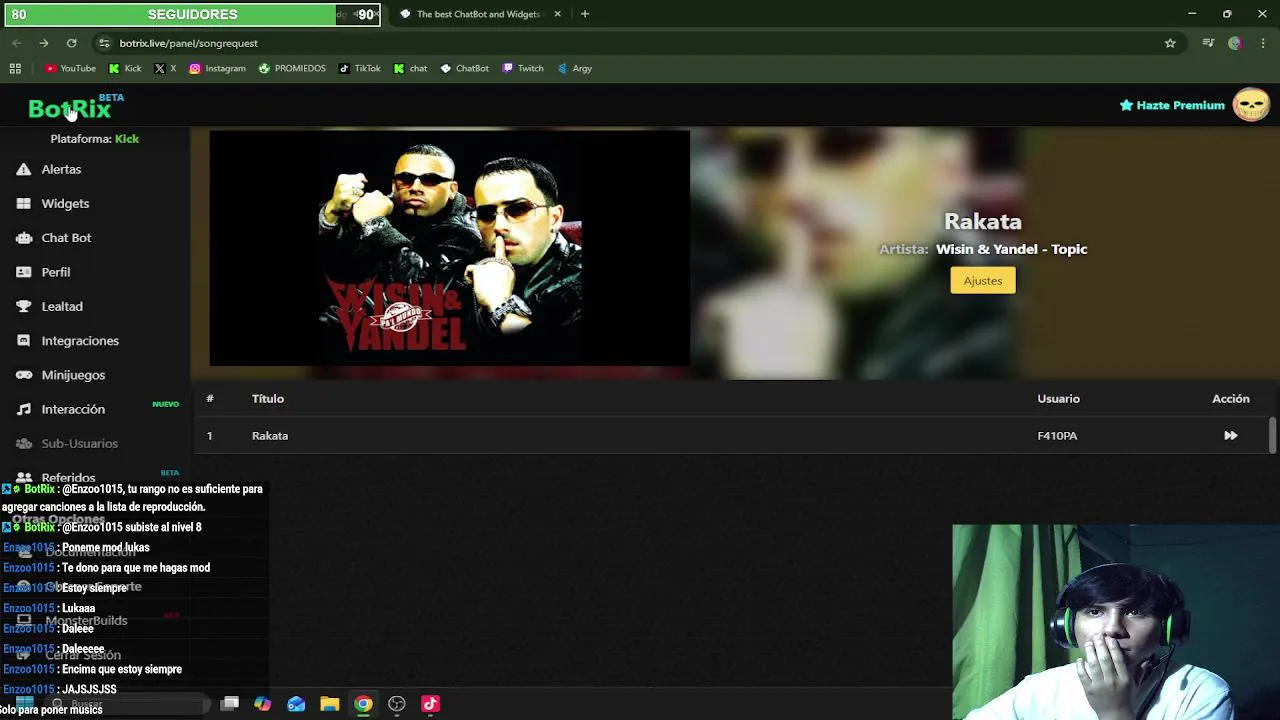The height and width of the screenshot is (720, 1280).
Task: Click the Interacción music note icon
Action: coord(24,409)
